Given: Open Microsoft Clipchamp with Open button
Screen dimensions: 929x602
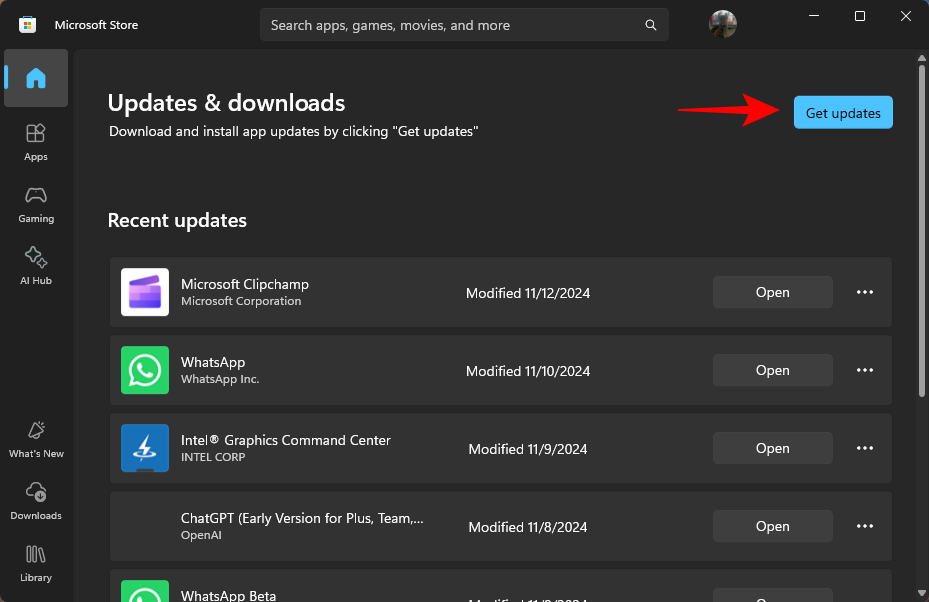Looking at the screenshot, I should pyautogui.click(x=772, y=292).
